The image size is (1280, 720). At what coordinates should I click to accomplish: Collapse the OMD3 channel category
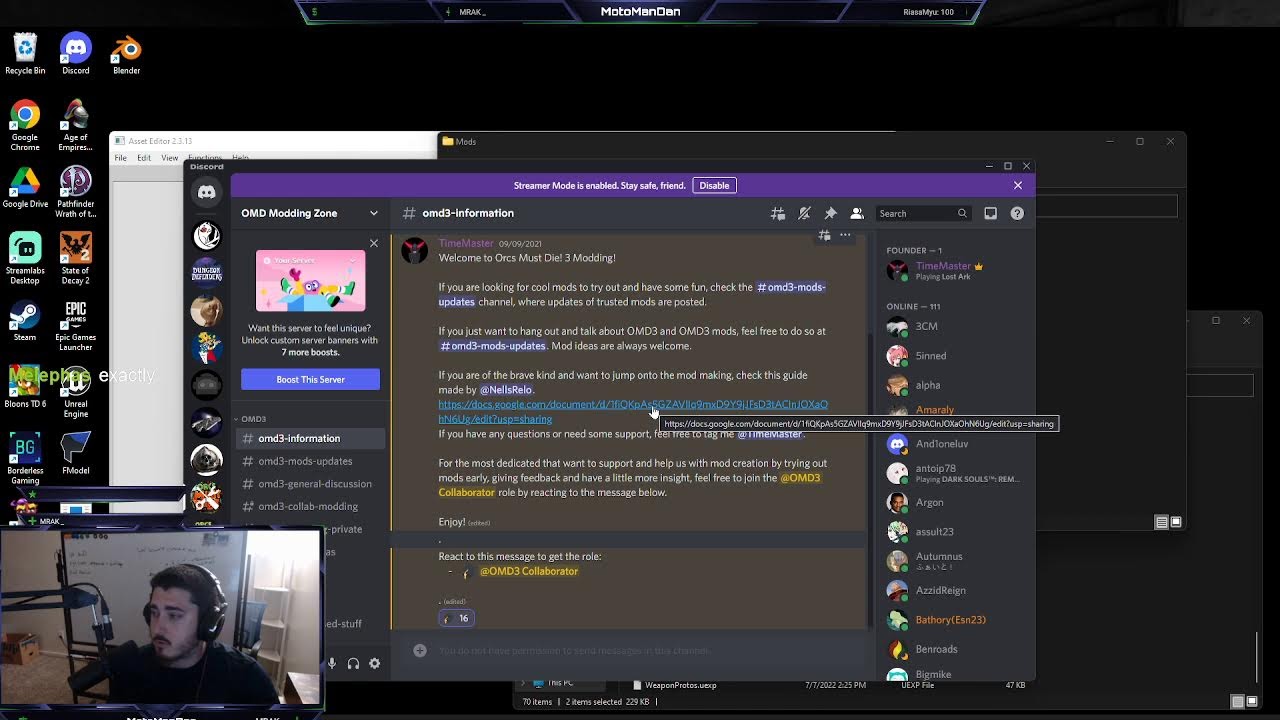pos(253,419)
